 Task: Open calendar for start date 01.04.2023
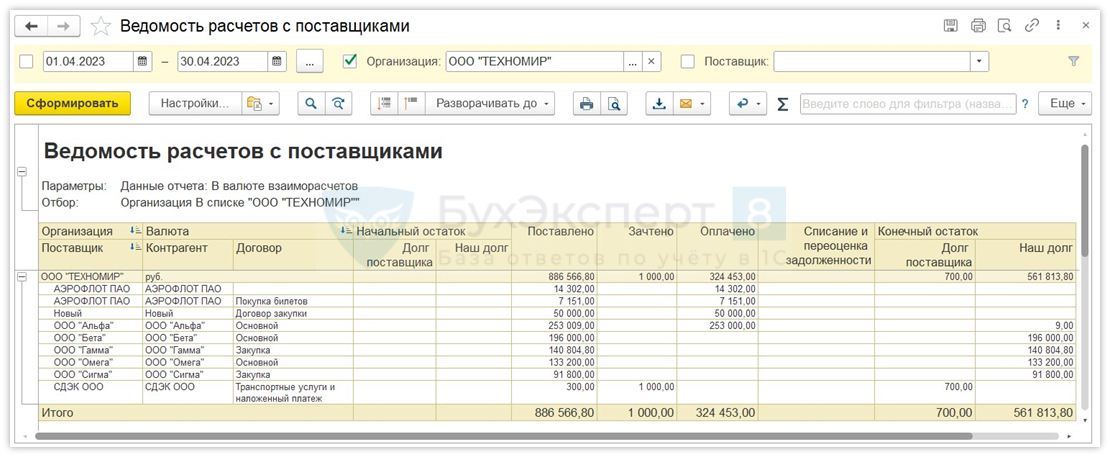pyautogui.click(x=143, y=61)
